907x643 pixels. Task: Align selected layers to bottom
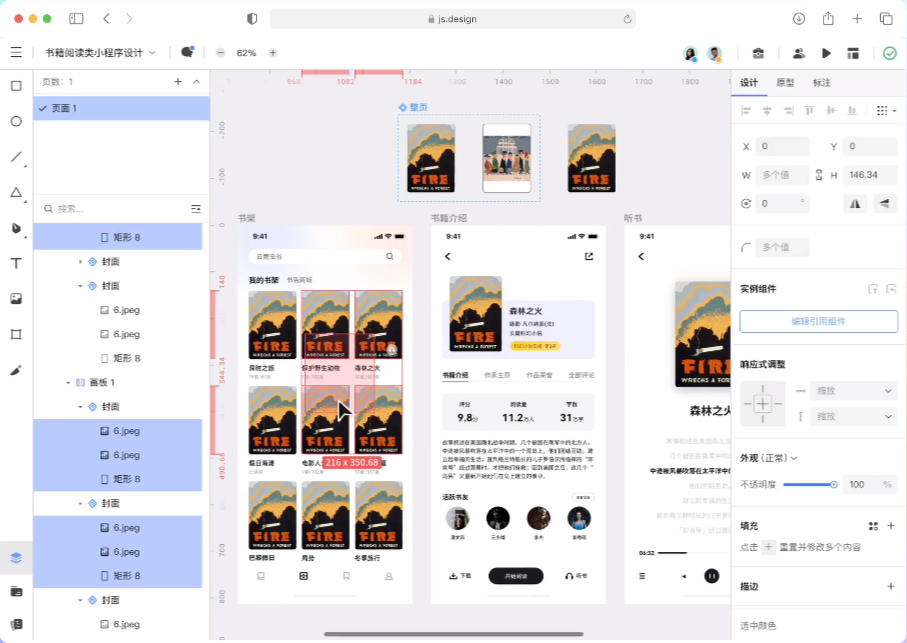(852, 110)
